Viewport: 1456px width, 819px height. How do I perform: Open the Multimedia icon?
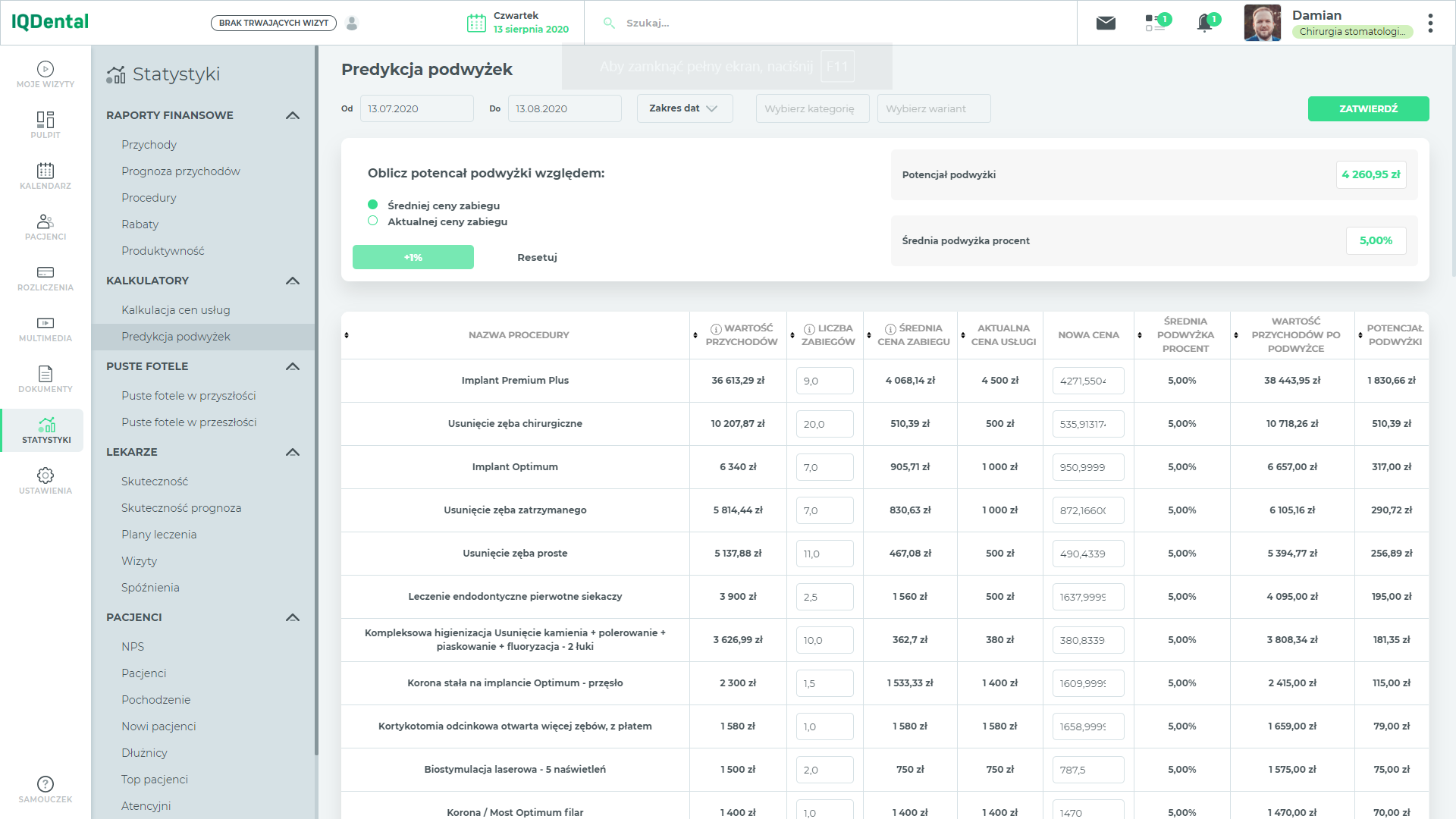tap(45, 323)
